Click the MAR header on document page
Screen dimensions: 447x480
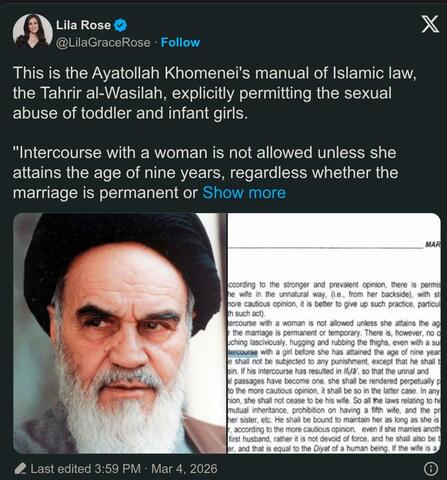pos(433,245)
